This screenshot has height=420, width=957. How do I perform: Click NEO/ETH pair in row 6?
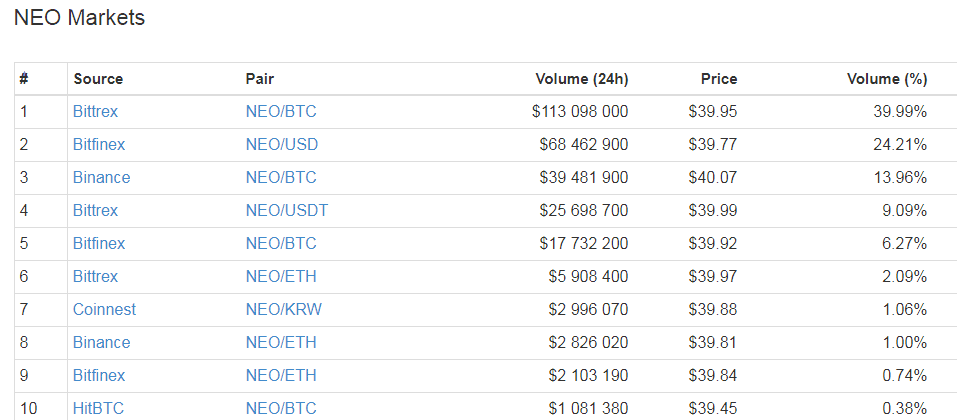[281, 276]
